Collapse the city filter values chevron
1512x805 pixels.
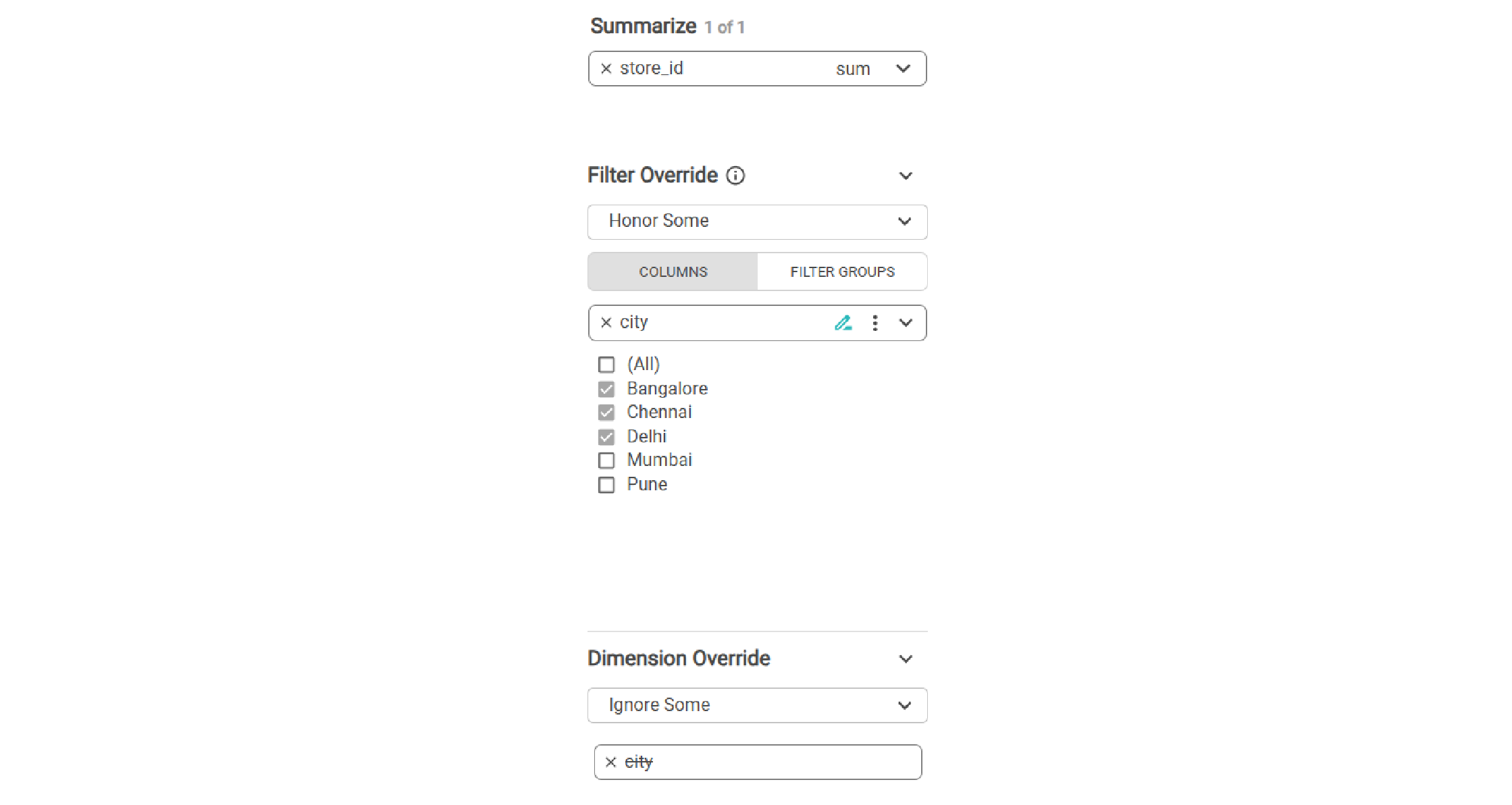point(906,323)
